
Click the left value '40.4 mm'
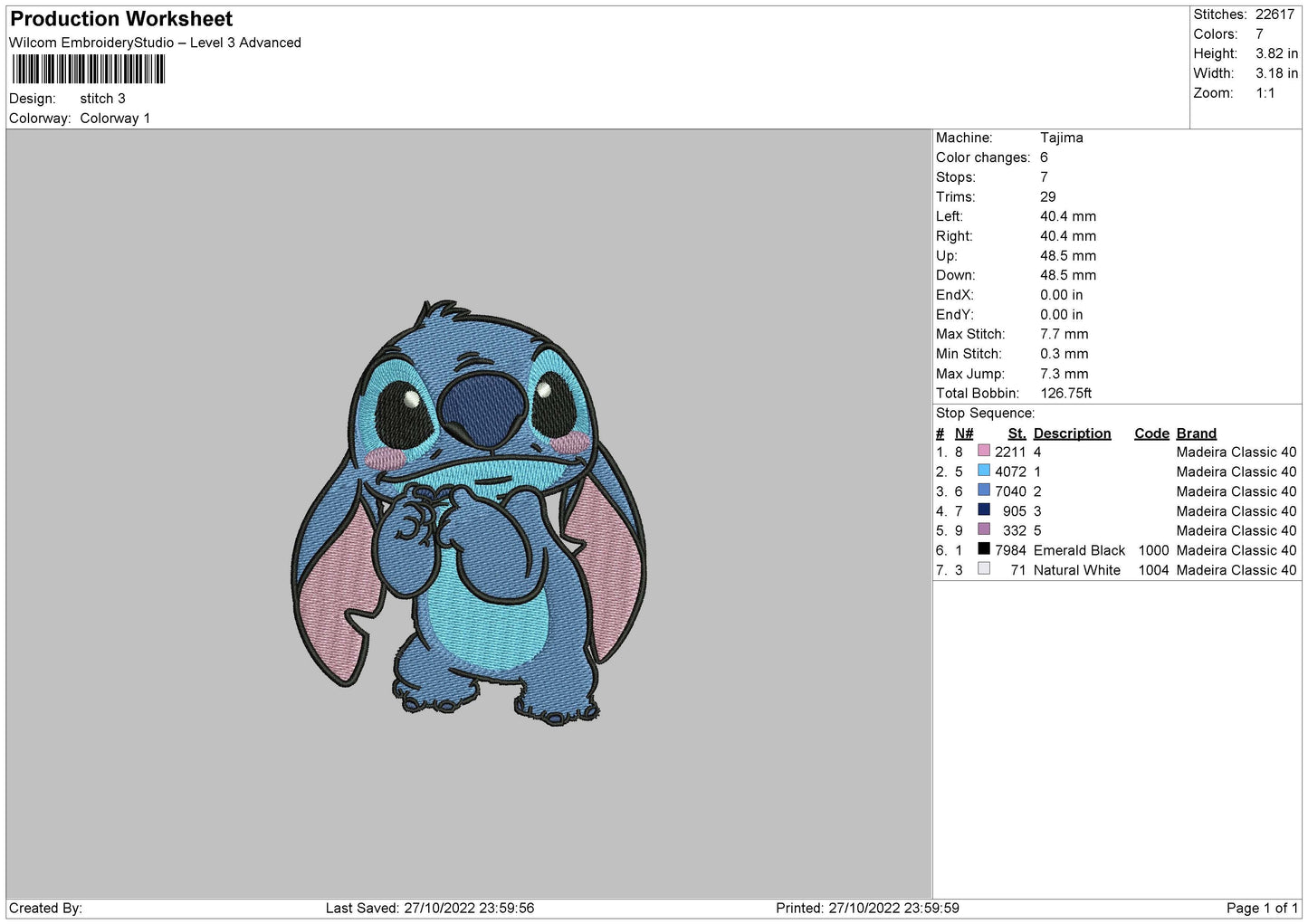[x=1068, y=216]
